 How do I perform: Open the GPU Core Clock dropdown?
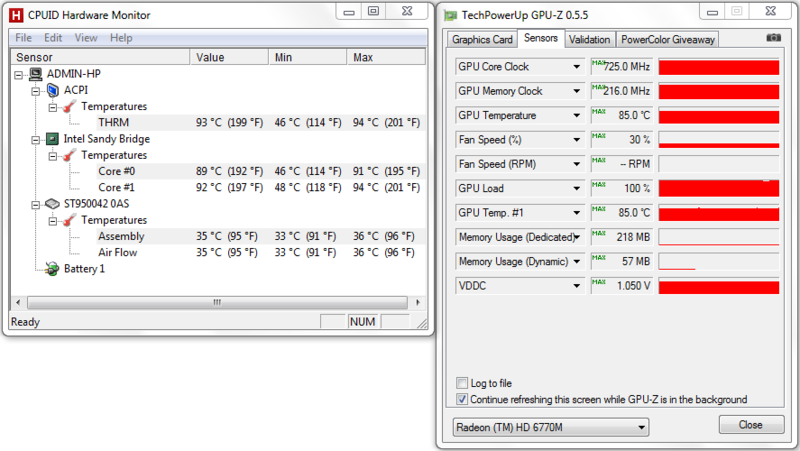[576, 67]
